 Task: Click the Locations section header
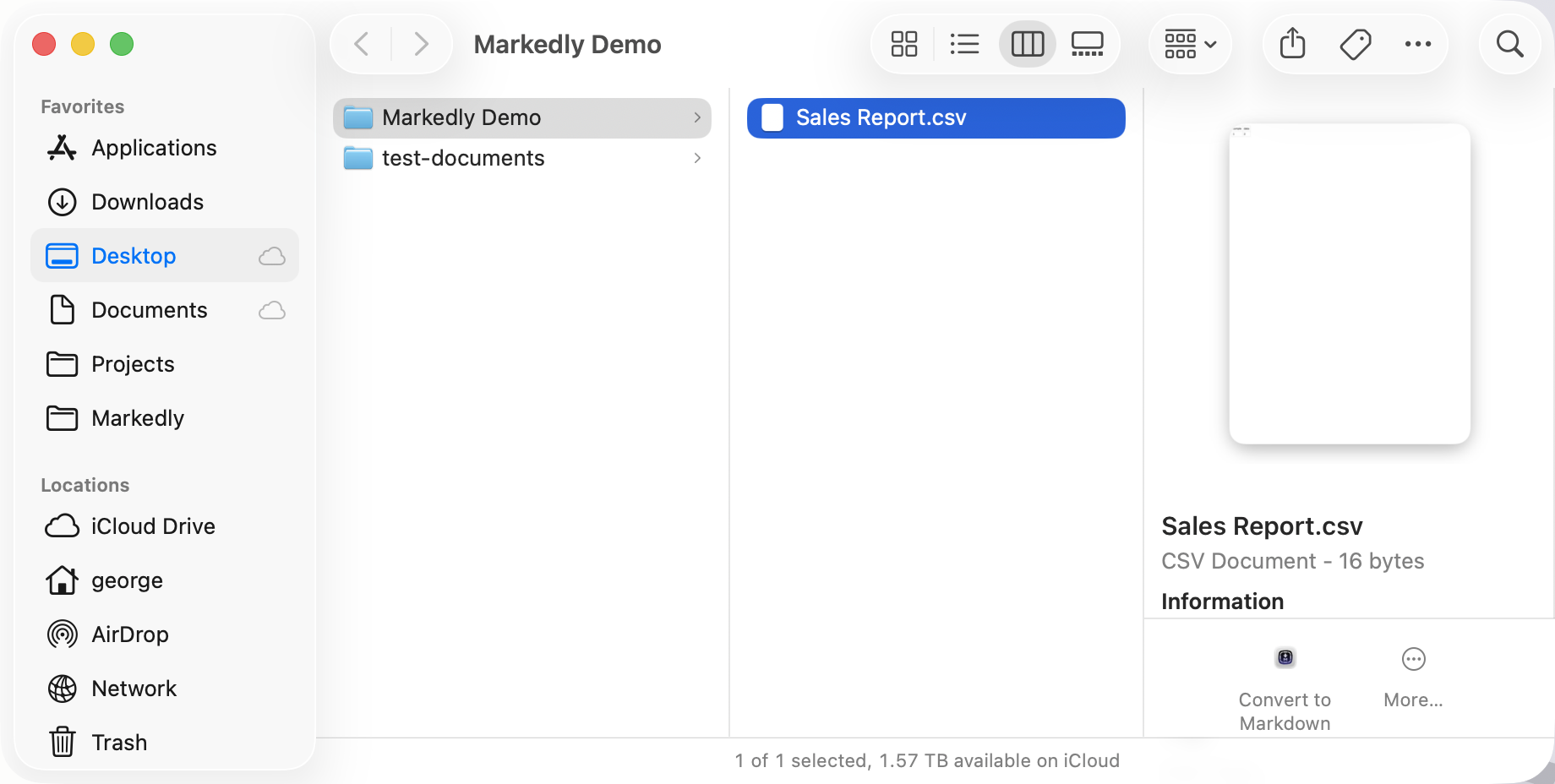click(85, 485)
